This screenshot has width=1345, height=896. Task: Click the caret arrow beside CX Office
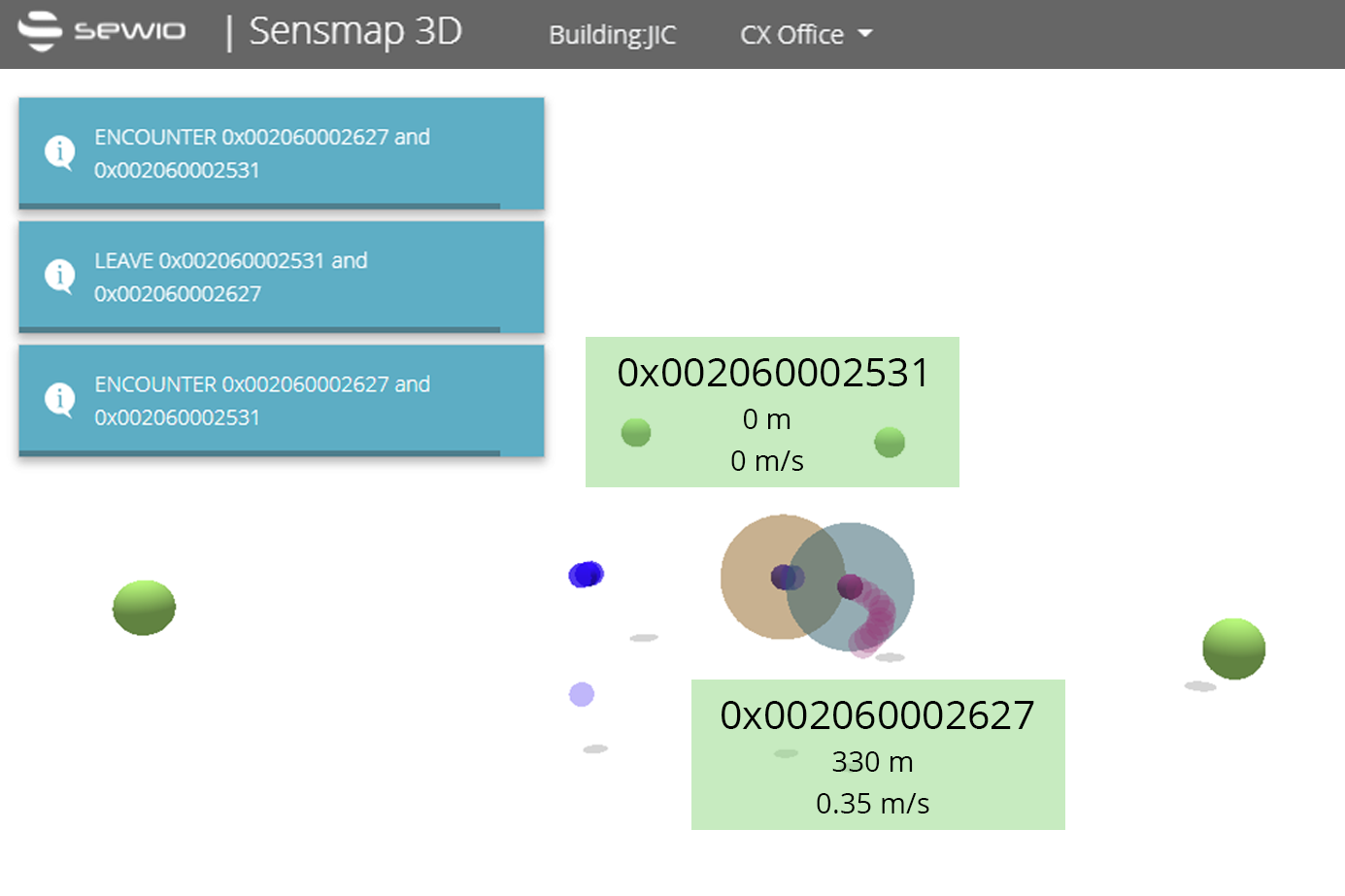865,34
